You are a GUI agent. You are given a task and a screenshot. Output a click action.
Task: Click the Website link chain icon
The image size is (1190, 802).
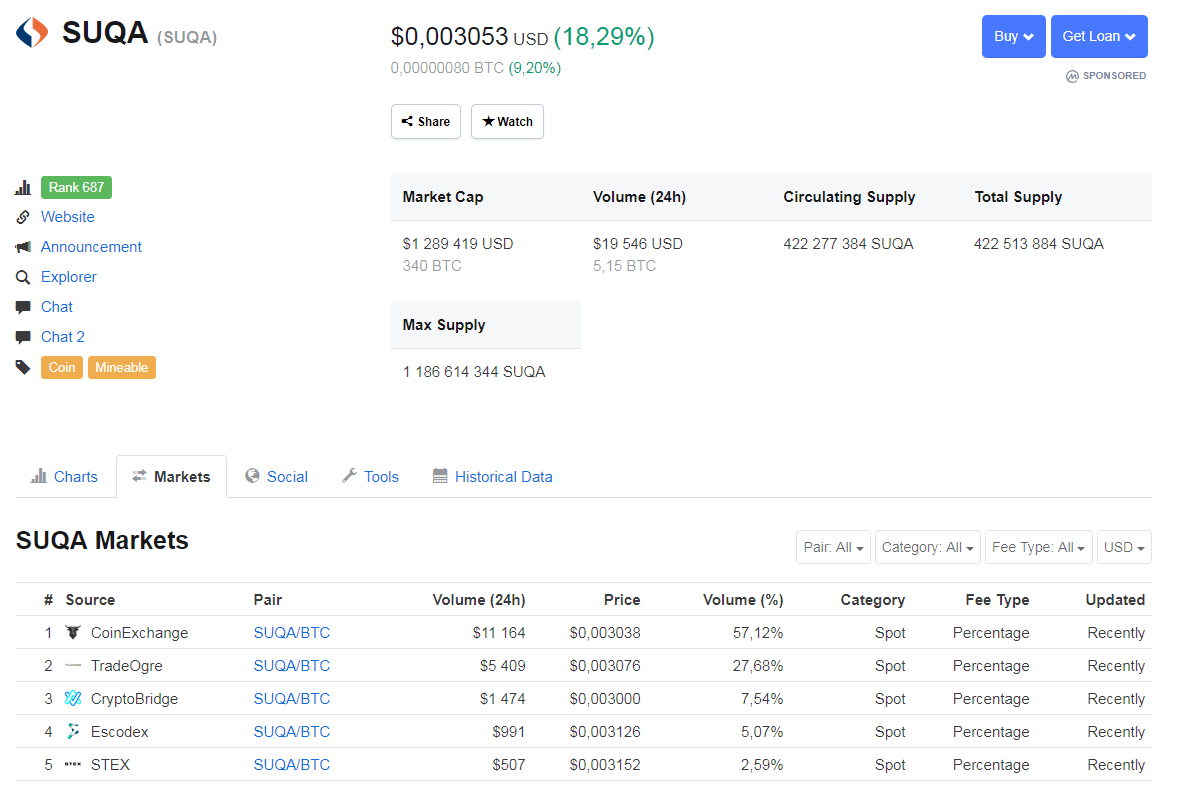(x=23, y=217)
